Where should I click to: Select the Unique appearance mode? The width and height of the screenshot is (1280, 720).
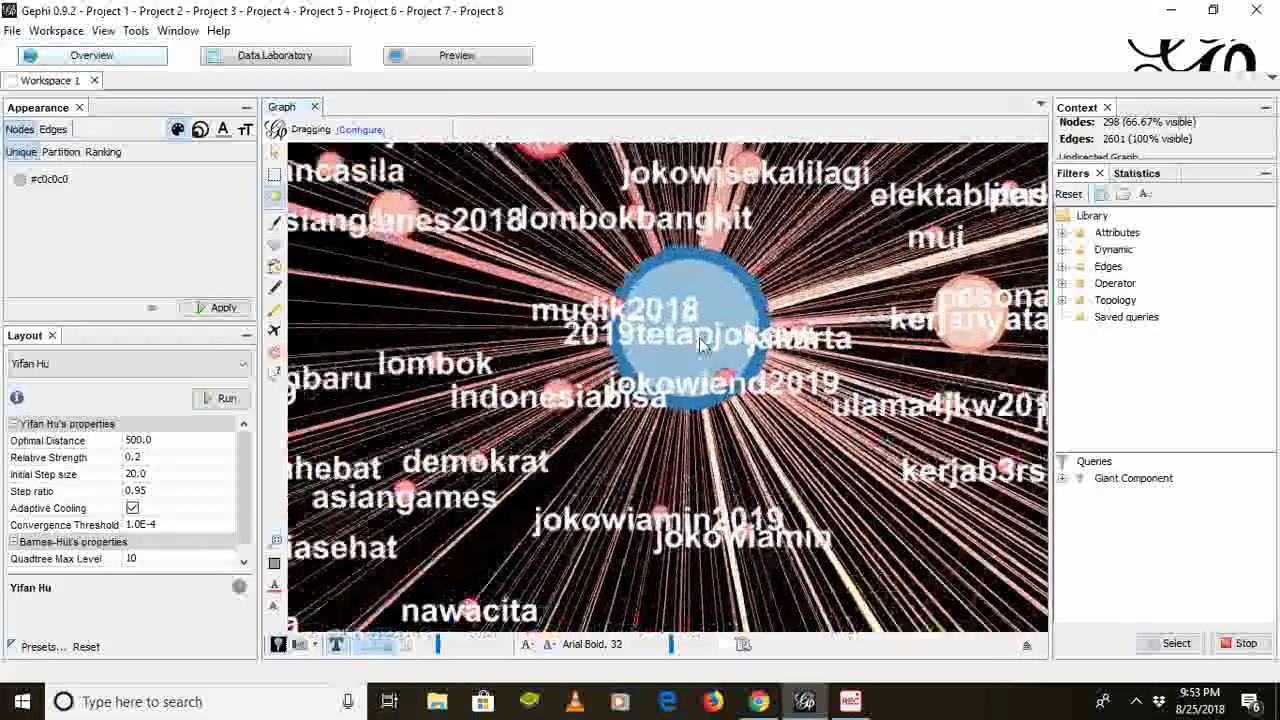(x=21, y=152)
